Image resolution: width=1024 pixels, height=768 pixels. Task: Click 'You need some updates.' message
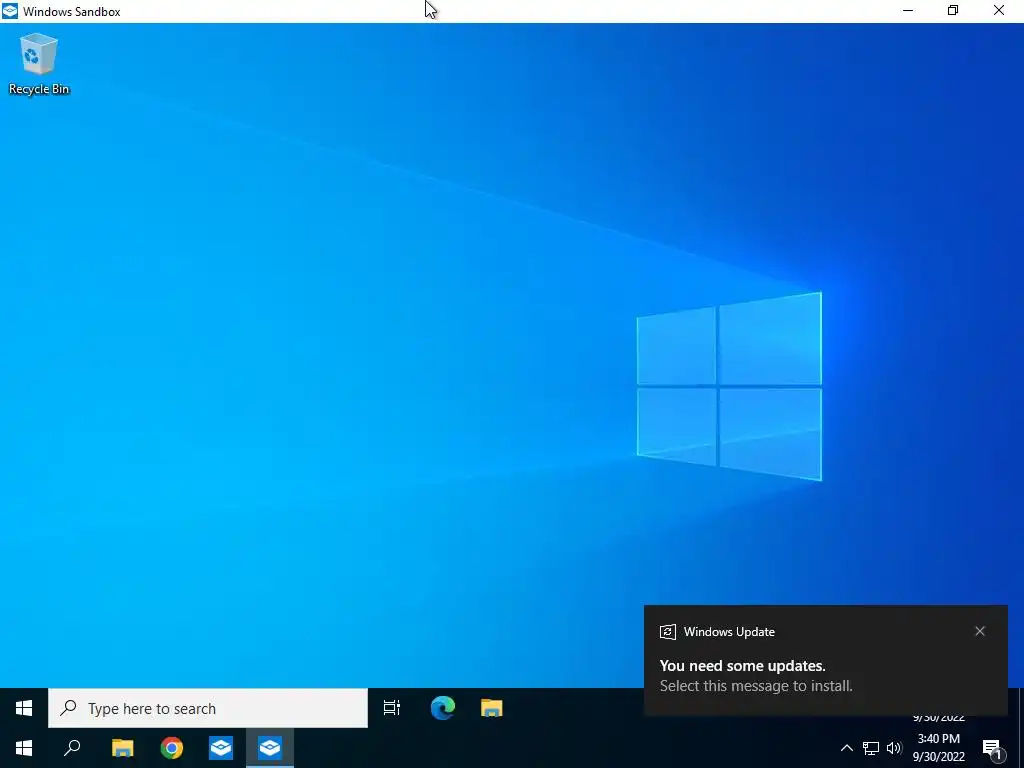click(x=743, y=665)
